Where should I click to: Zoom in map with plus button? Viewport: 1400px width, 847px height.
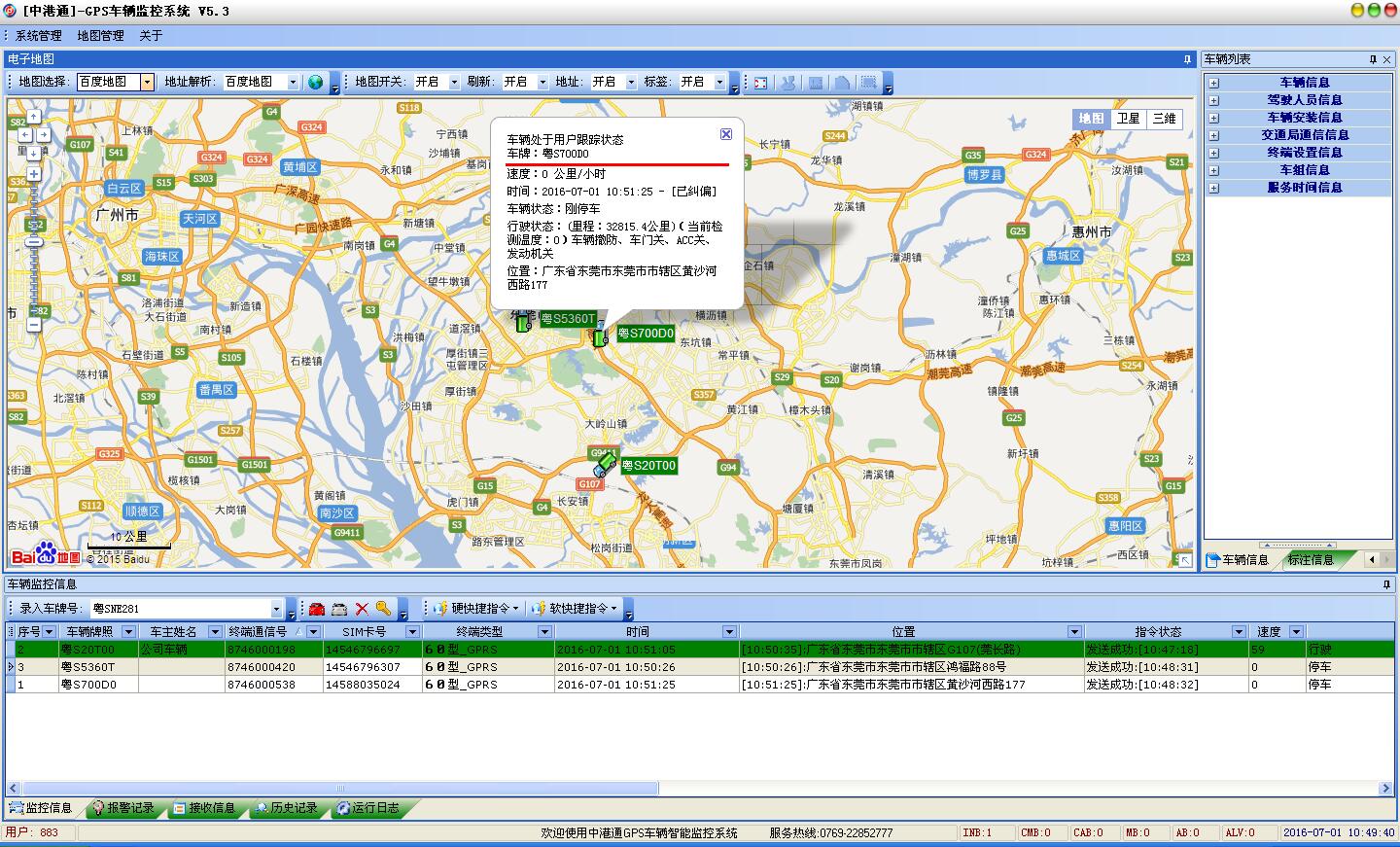(34, 174)
